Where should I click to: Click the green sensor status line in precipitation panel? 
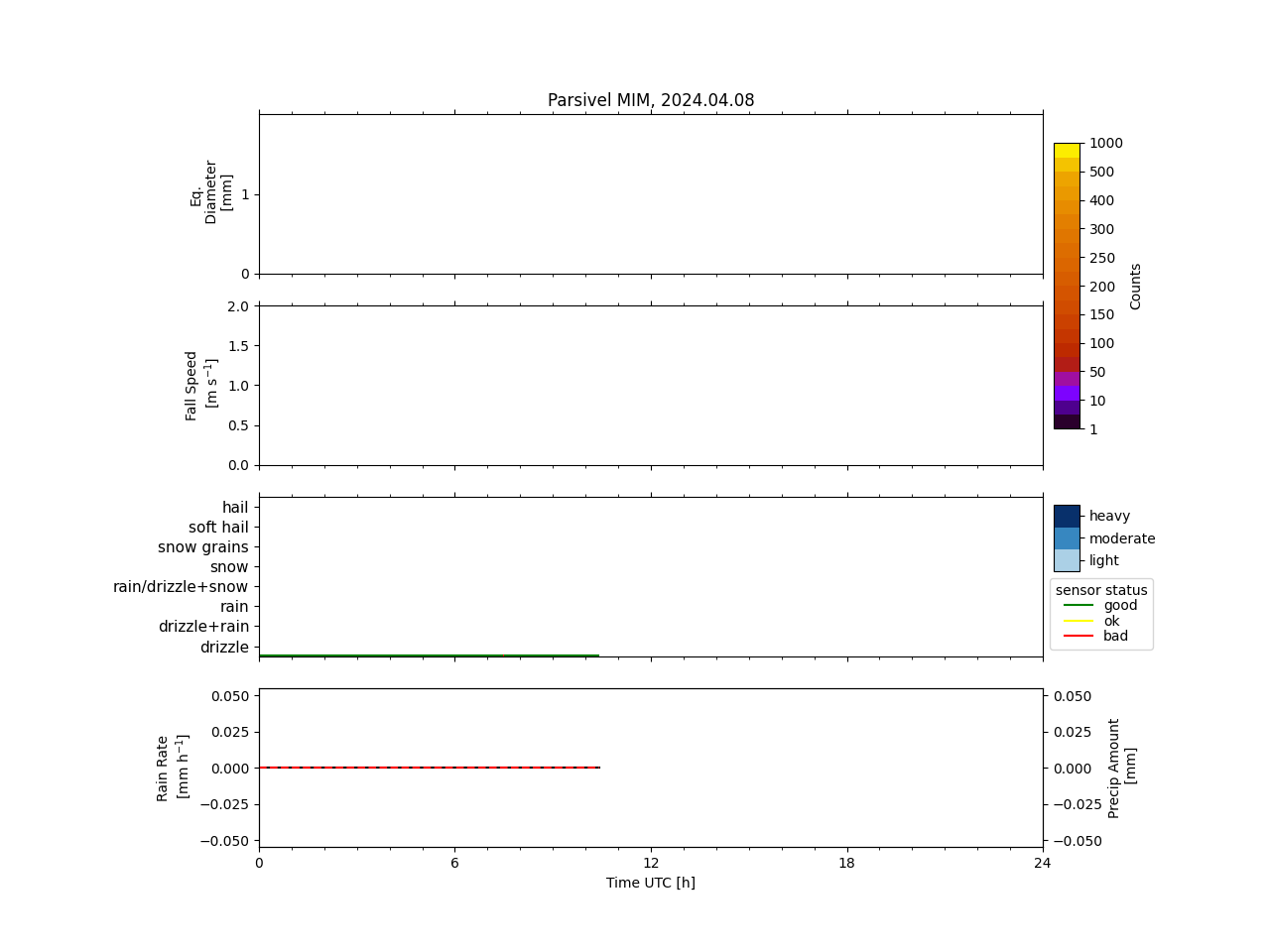(429, 655)
